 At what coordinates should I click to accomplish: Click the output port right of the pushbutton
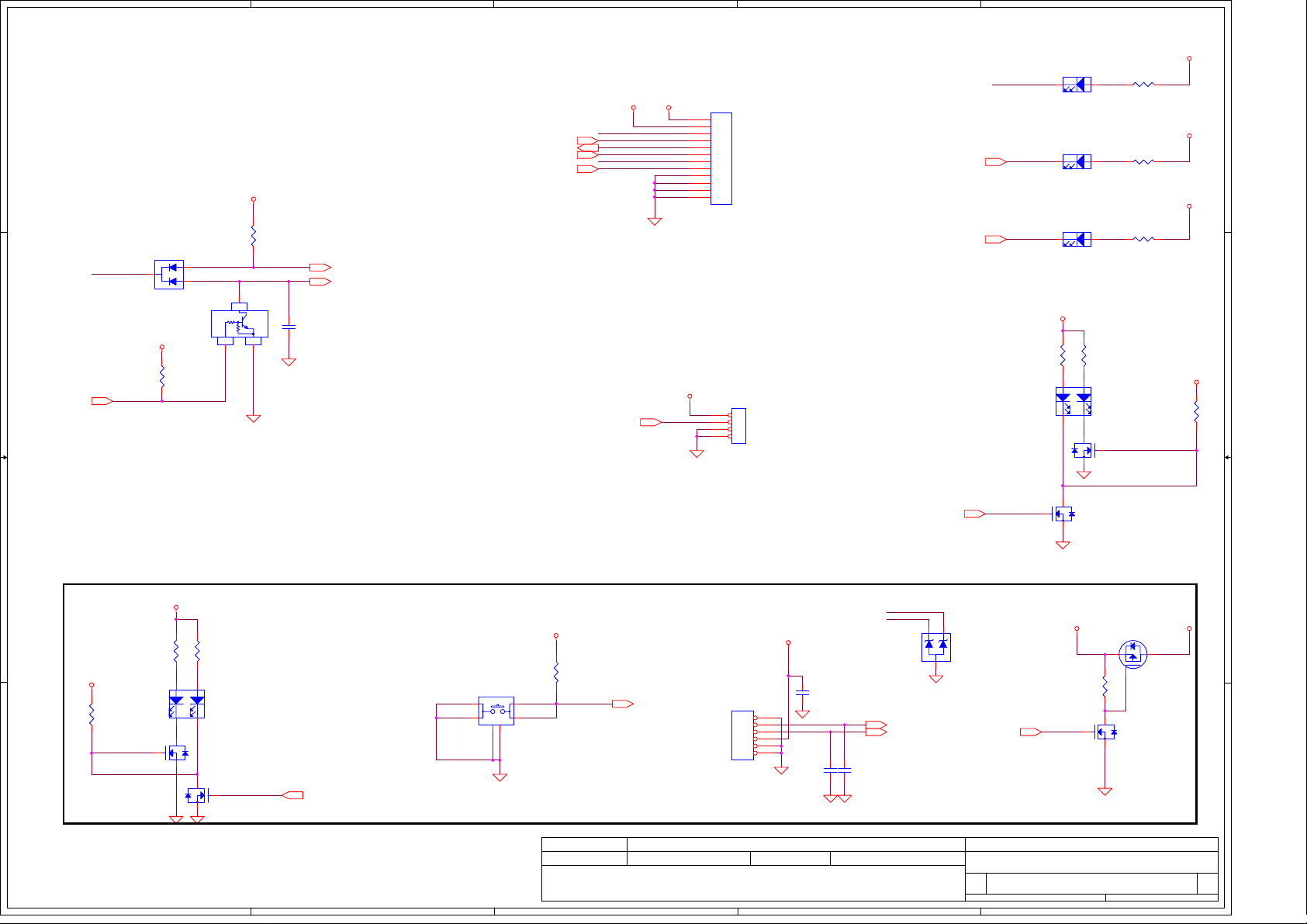[623, 704]
